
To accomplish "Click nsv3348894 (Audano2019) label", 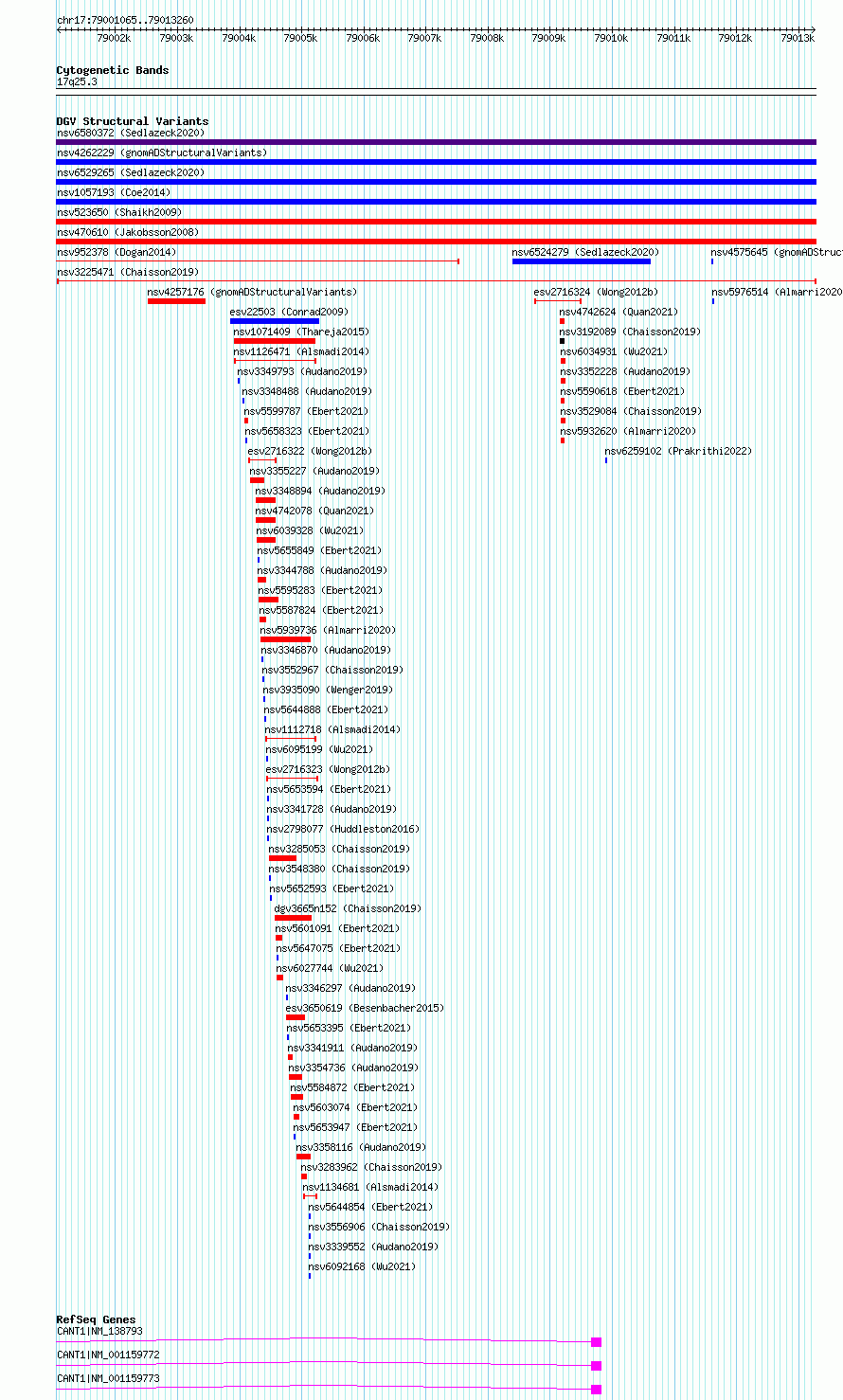I will click(320, 491).
